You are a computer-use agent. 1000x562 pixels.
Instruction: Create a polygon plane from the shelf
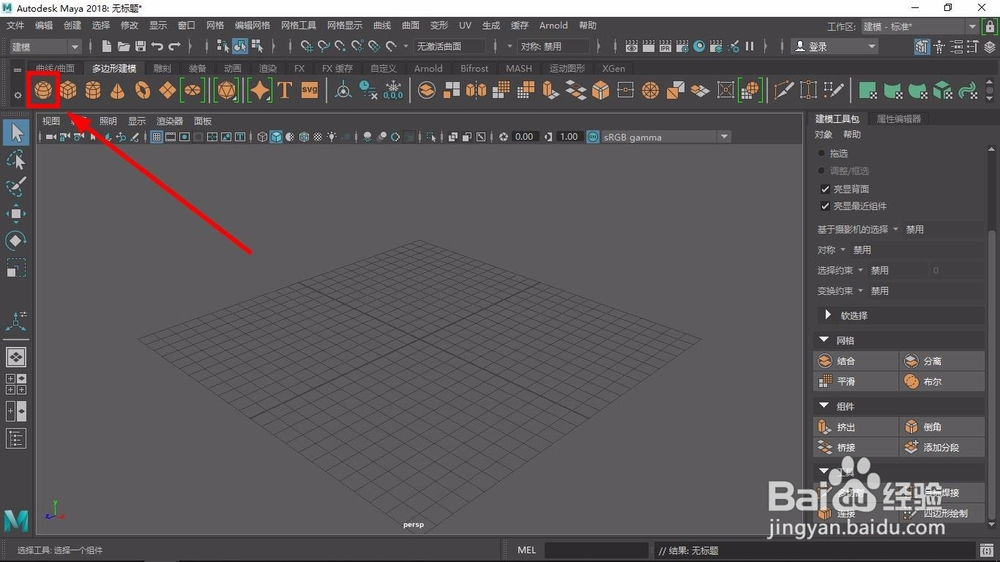[x=167, y=90]
